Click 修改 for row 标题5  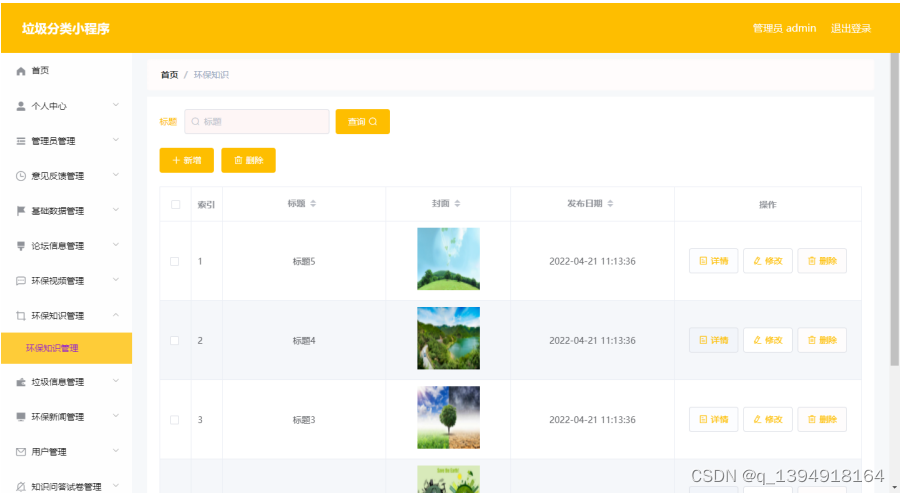(x=768, y=261)
